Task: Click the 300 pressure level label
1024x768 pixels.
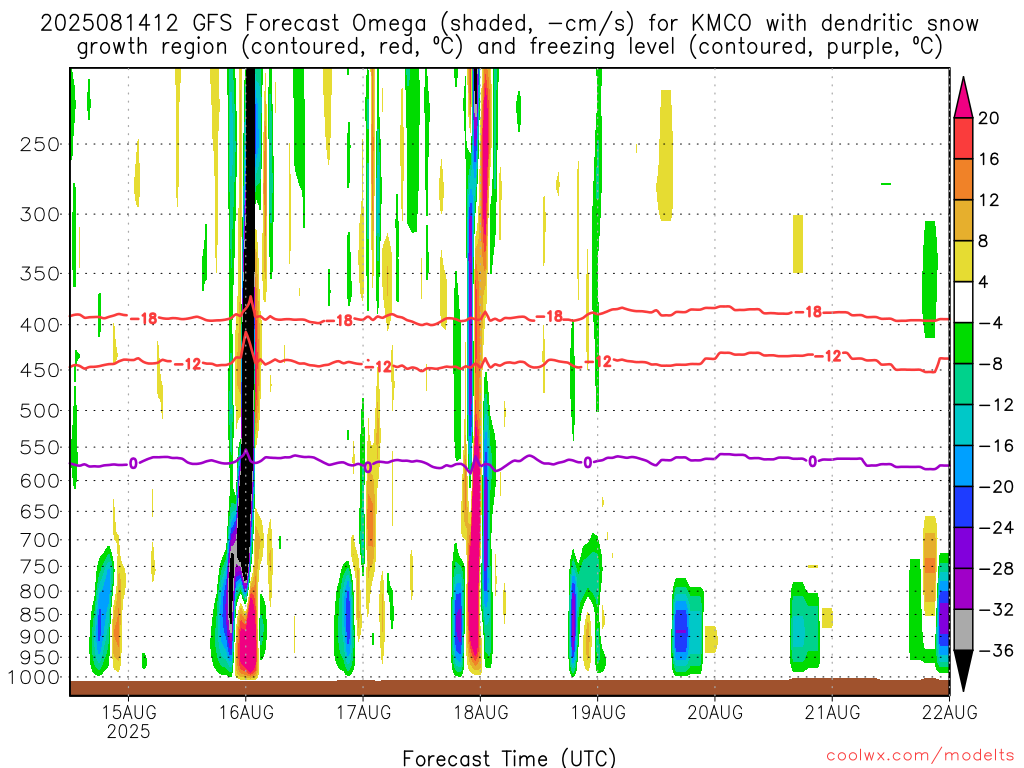Action: (x=40, y=214)
